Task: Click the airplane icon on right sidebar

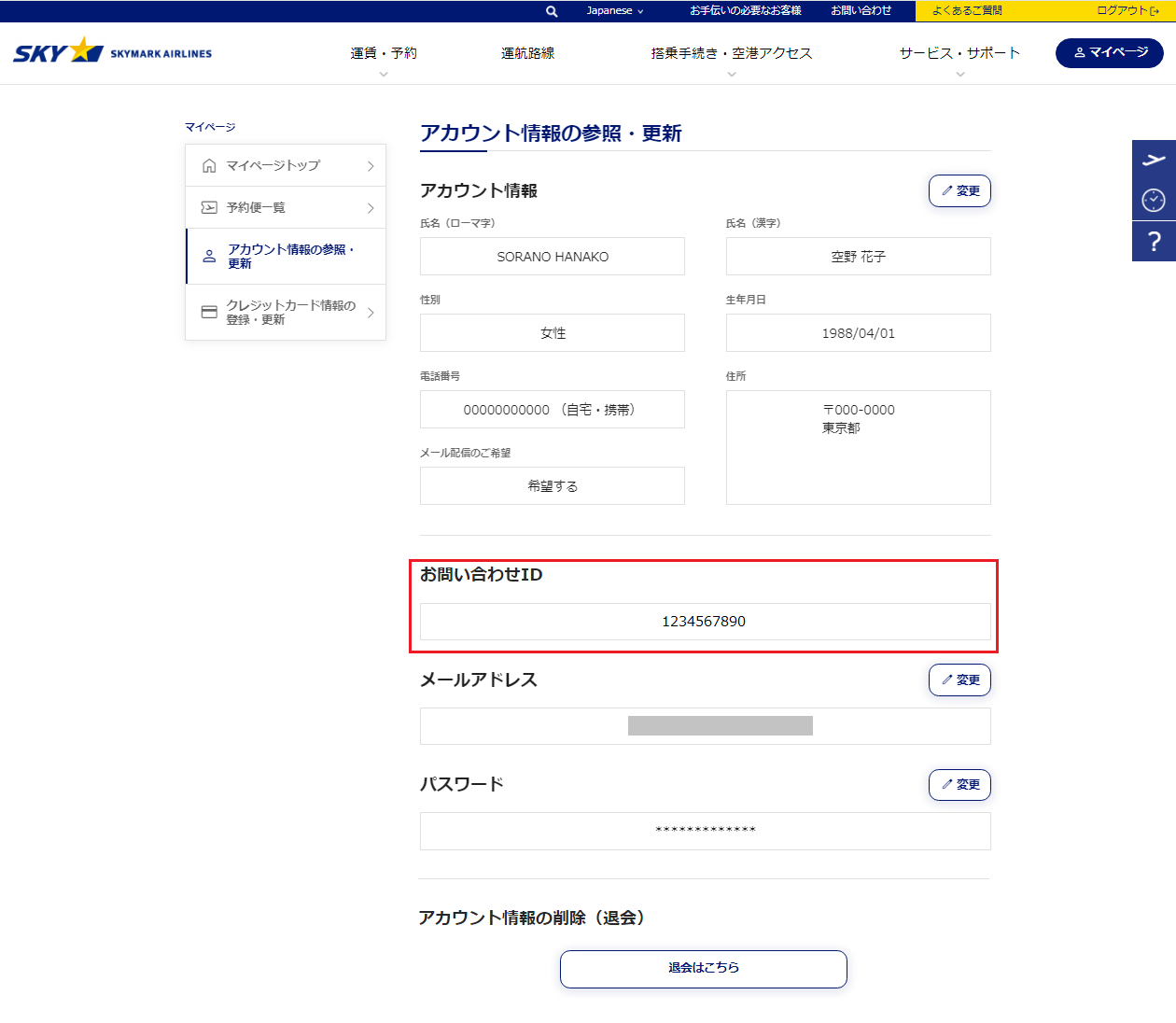Action: (1154, 160)
